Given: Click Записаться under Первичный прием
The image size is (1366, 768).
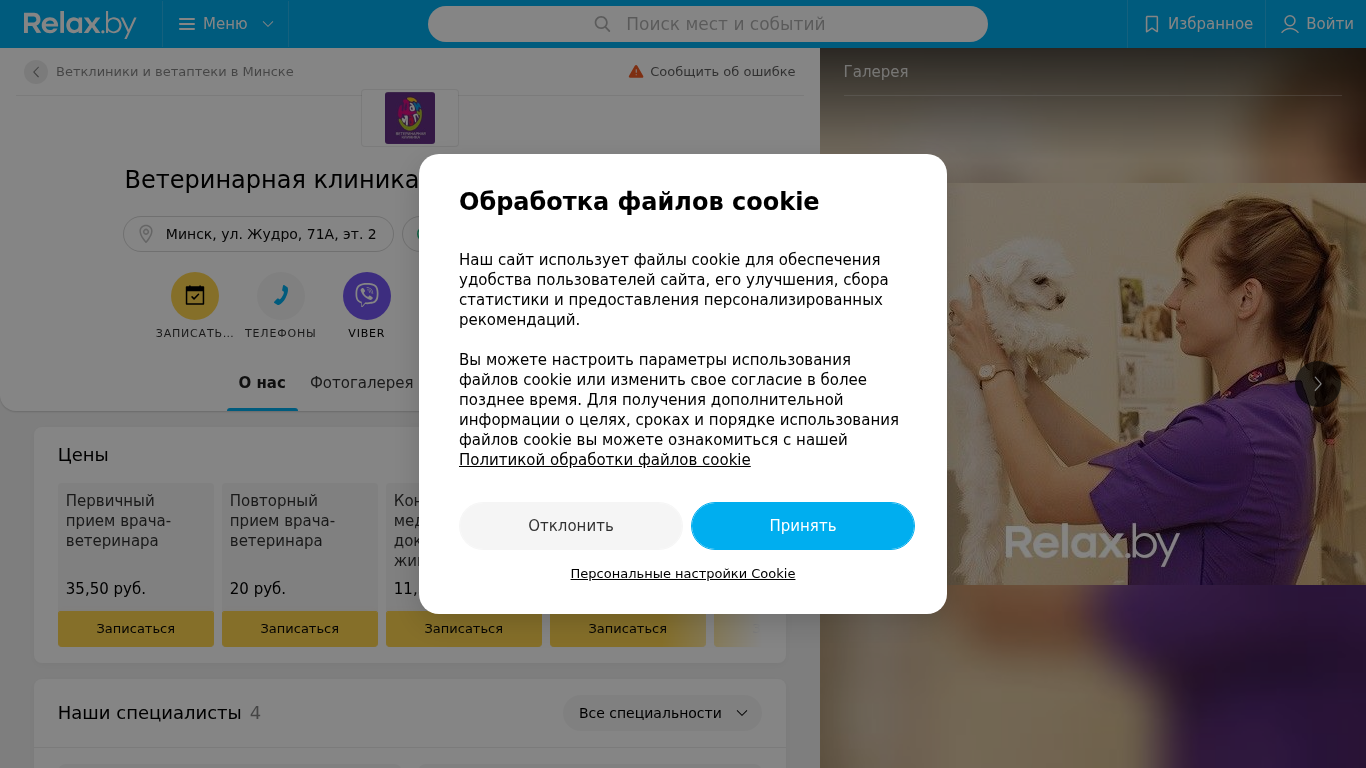Looking at the screenshot, I should [x=136, y=629].
